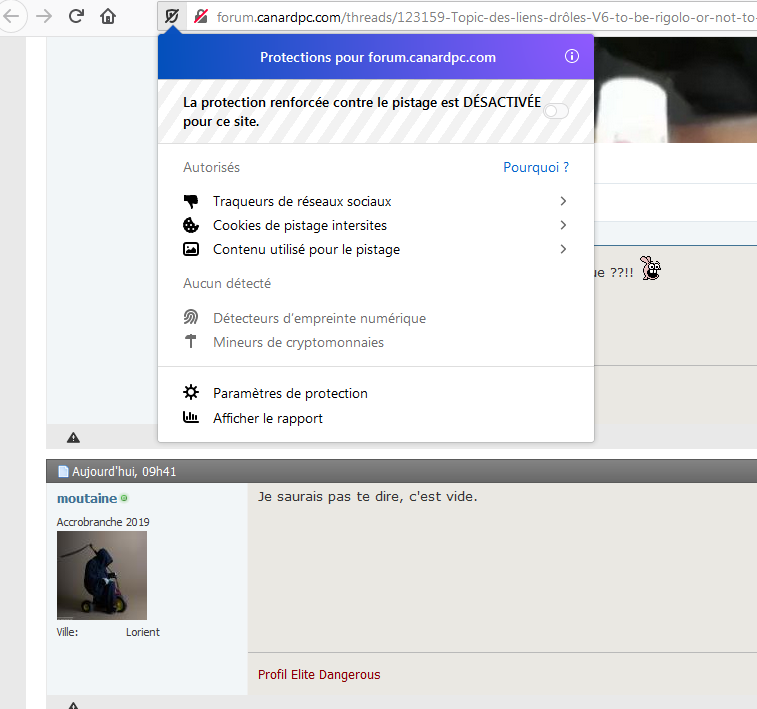
Task: Click the chart icon beside Afficher le rapport
Action: 191,418
